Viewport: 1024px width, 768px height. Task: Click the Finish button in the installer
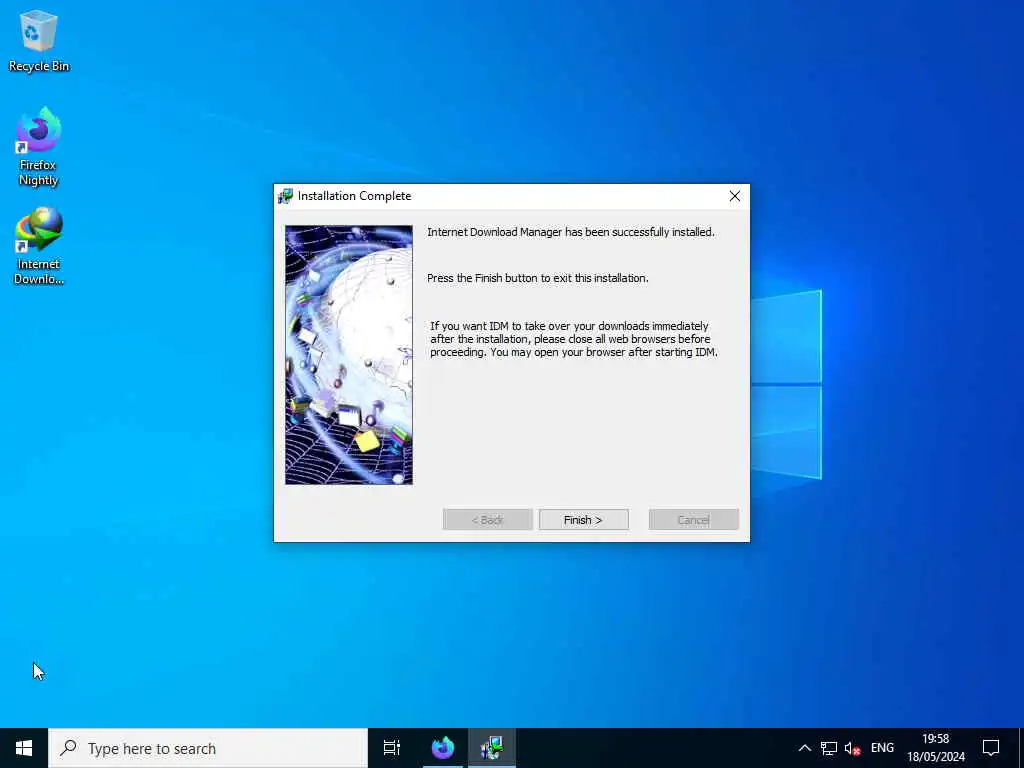(583, 520)
